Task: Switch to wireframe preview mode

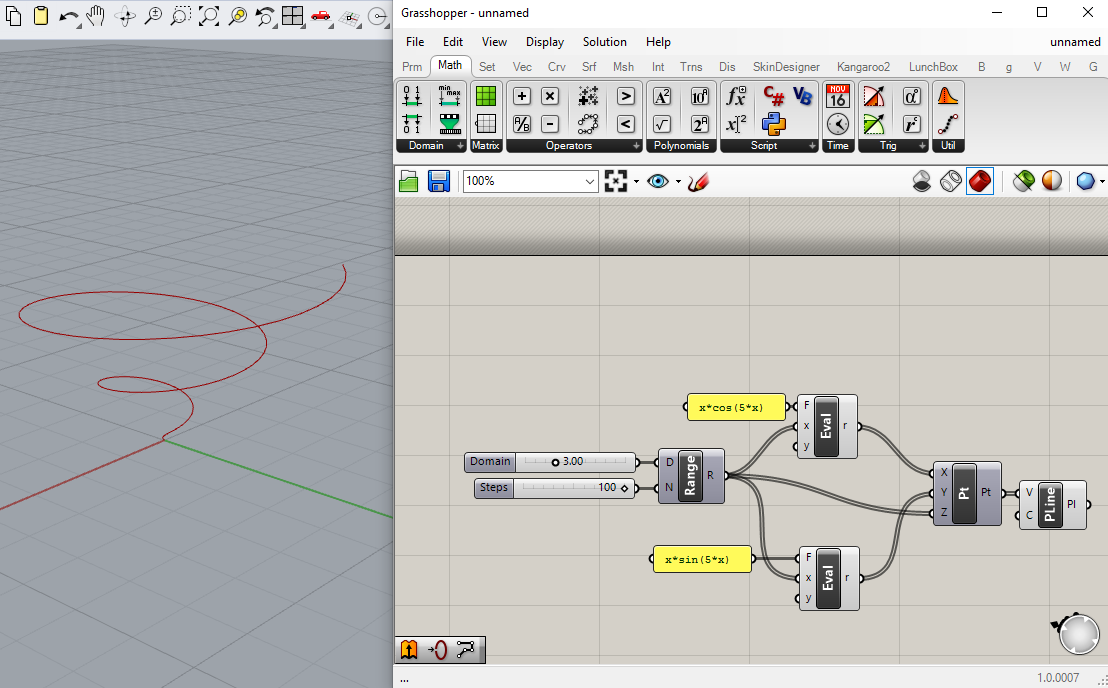Action: coord(951,181)
